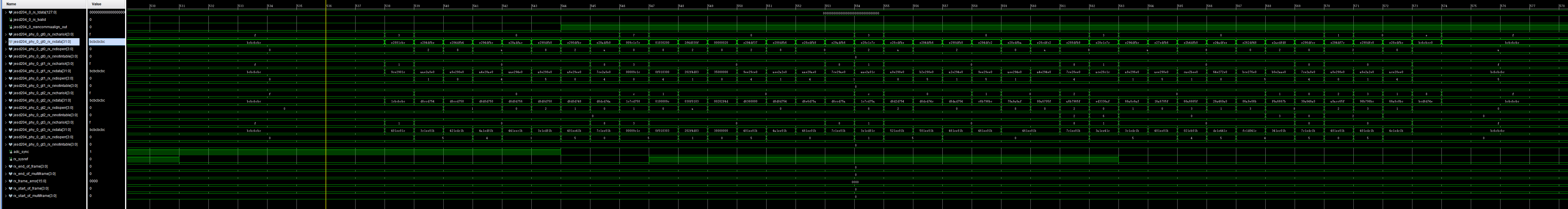The height and width of the screenshot is (209, 1568).
Task: Click bus icon of gt1_rx_rxdisperr[3:0]
Action: pyautogui.click(x=11, y=78)
